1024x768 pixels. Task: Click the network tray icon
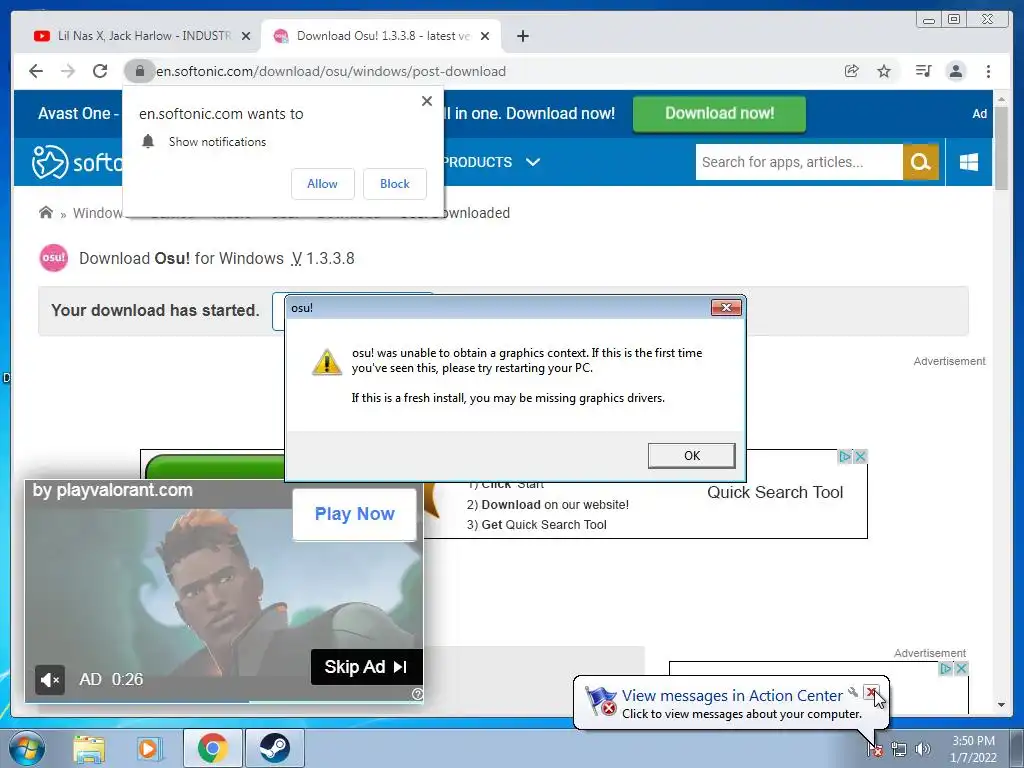(x=899, y=750)
